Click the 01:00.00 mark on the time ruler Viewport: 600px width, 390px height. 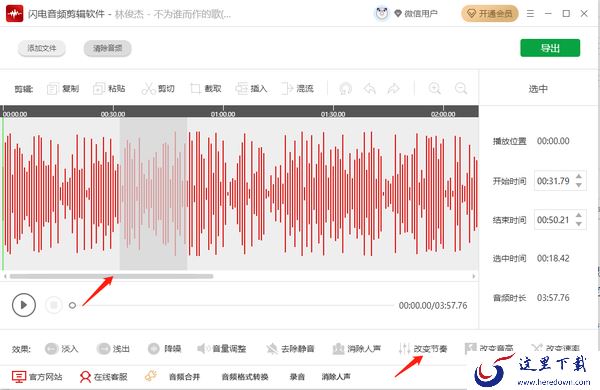(x=223, y=114)
